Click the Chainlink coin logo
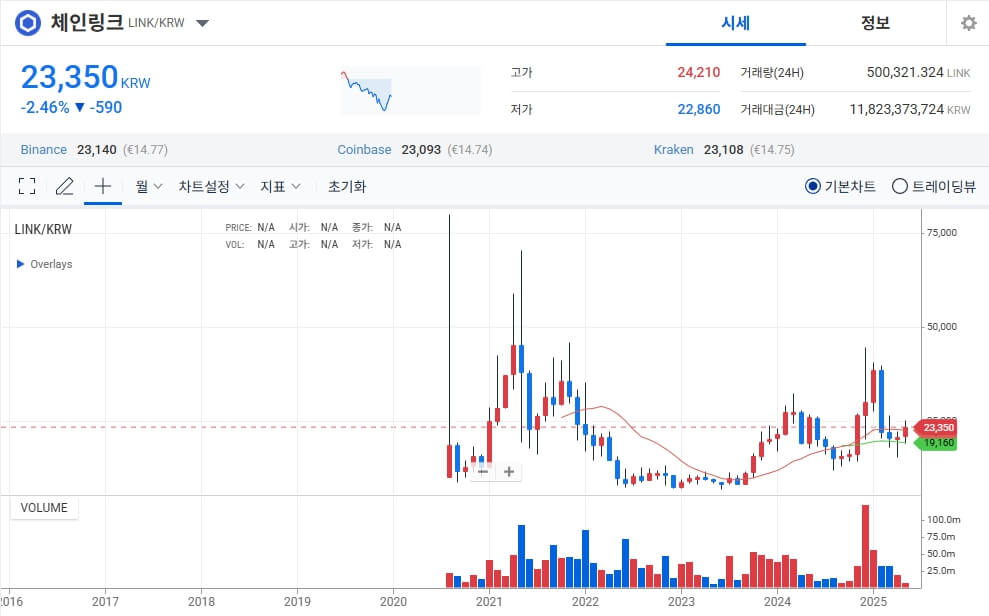Viewport: 989px width, 616px height. [27, 22]
